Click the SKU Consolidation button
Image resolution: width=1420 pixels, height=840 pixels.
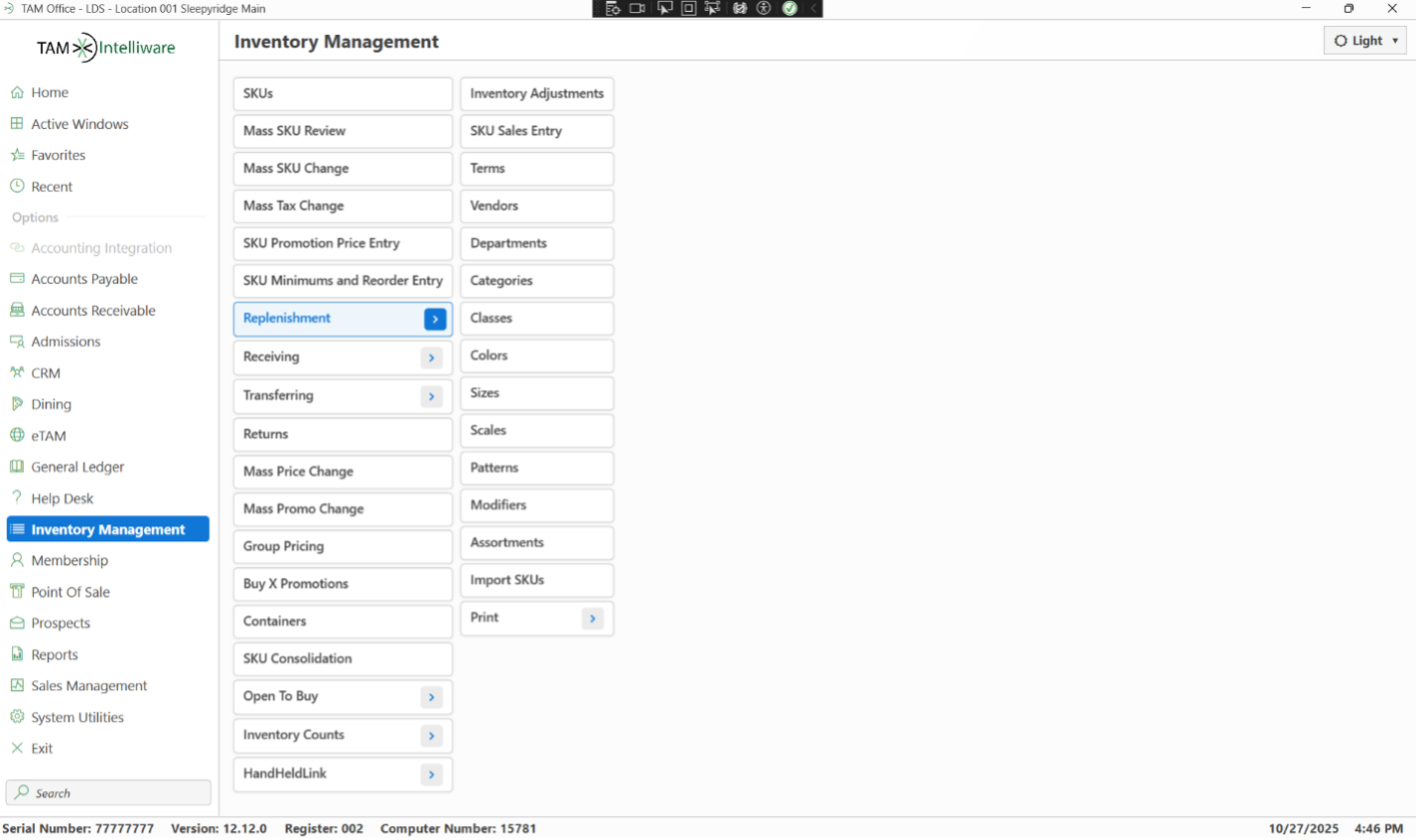click(343, 658)
